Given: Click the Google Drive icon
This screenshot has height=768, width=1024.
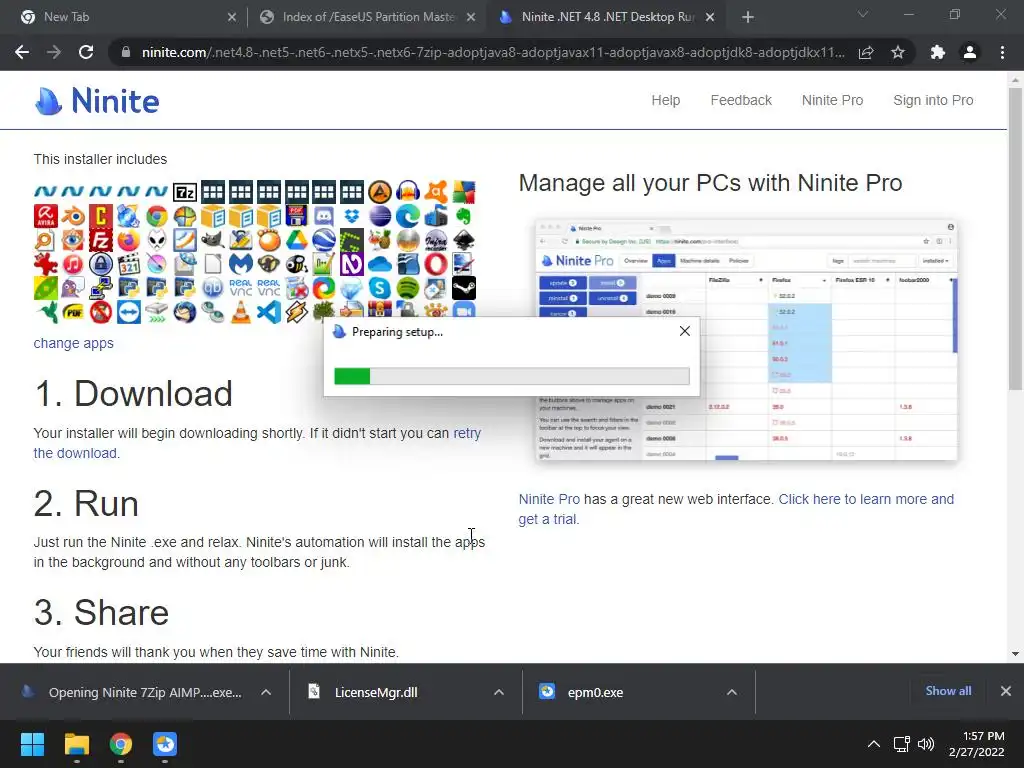Looking at the screenshot, I should tap(296, 240).
